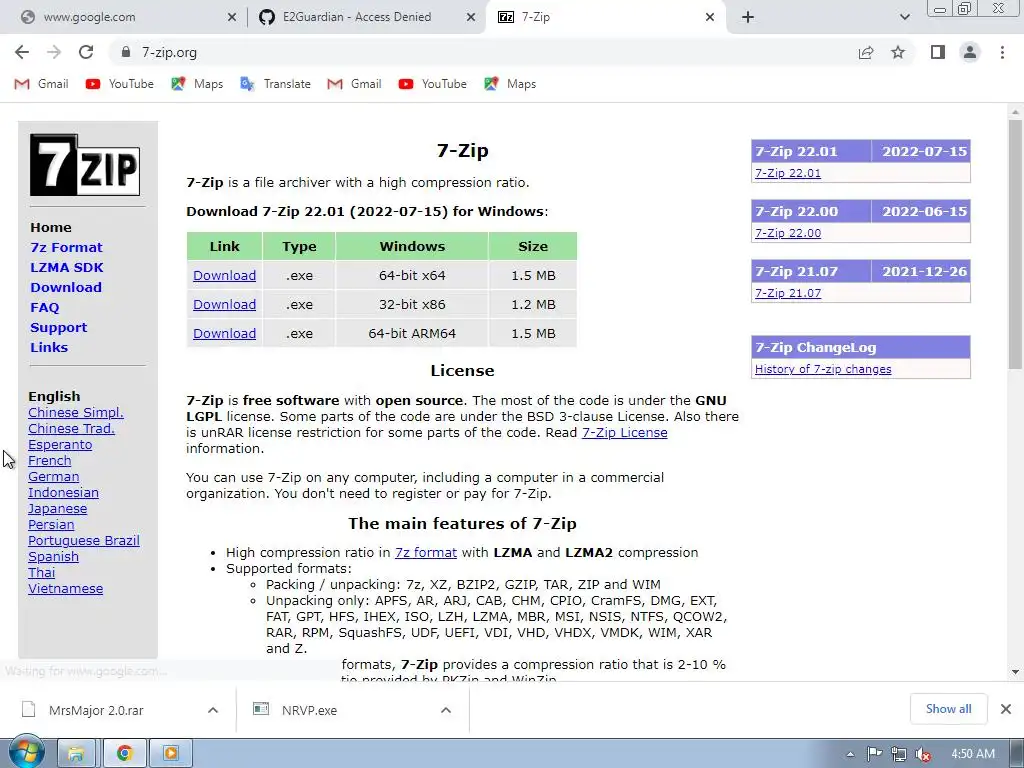
Task: Open the Chrome profile avatar
Action: [x=970, y=52]
